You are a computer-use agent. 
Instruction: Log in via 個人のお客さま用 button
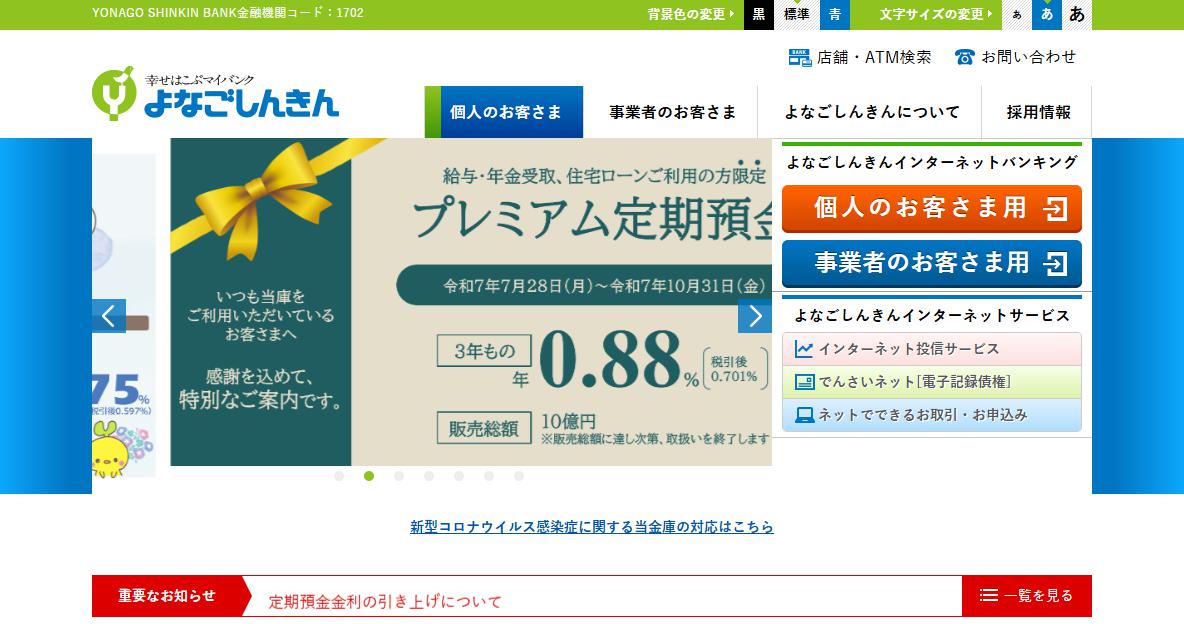point(932,209)
